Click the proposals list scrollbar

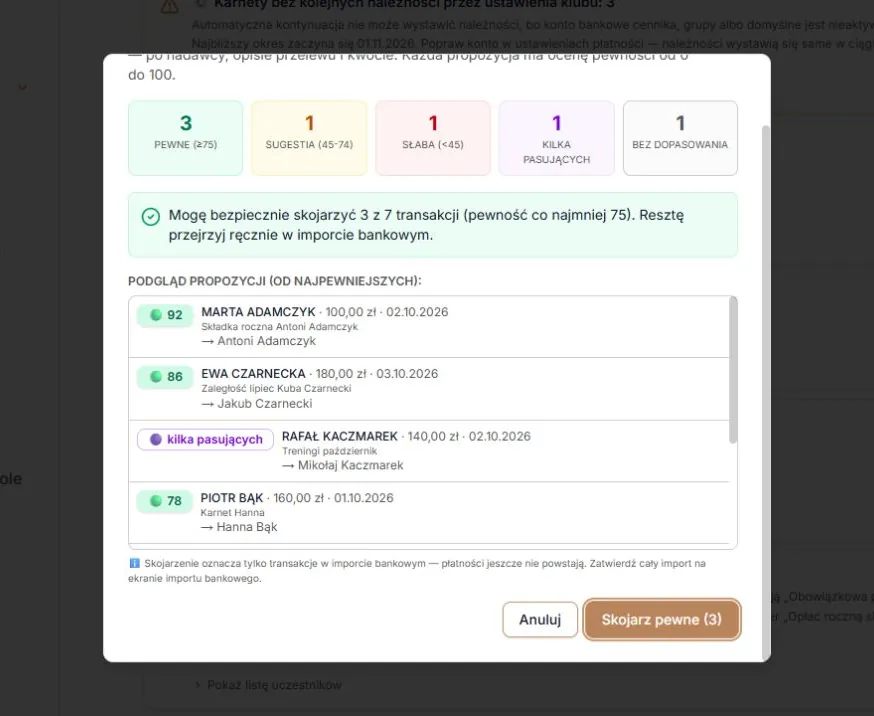pos(733,371)
